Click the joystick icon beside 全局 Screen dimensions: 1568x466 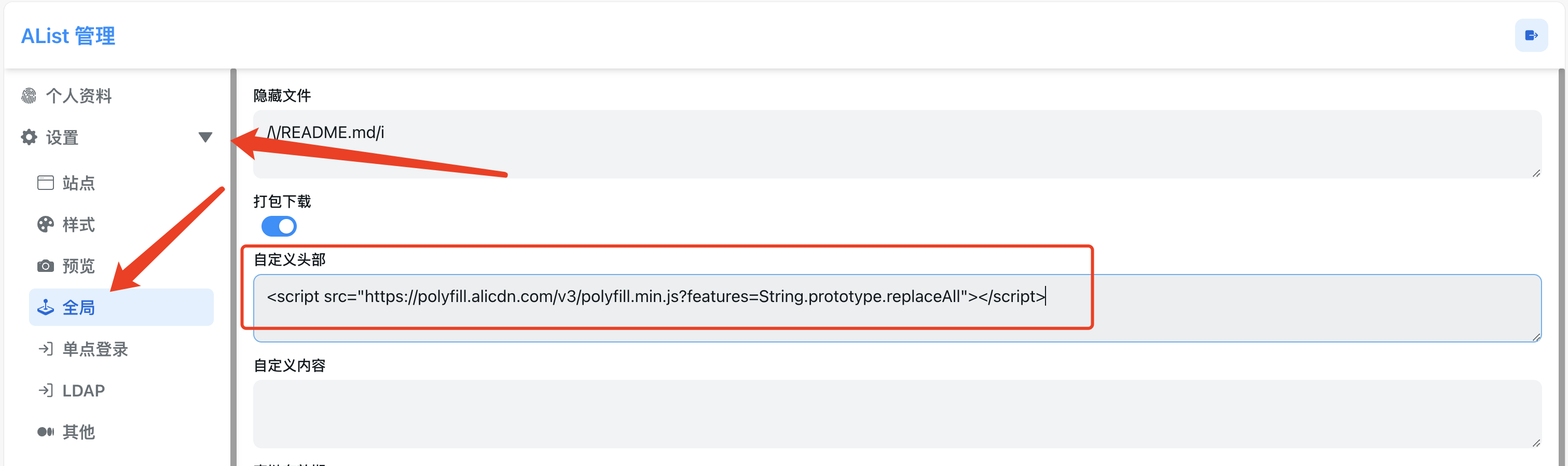46,308
